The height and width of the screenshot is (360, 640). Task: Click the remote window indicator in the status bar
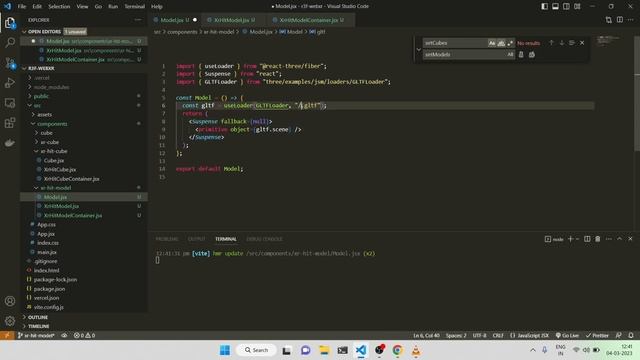click(x=7, y=335)
